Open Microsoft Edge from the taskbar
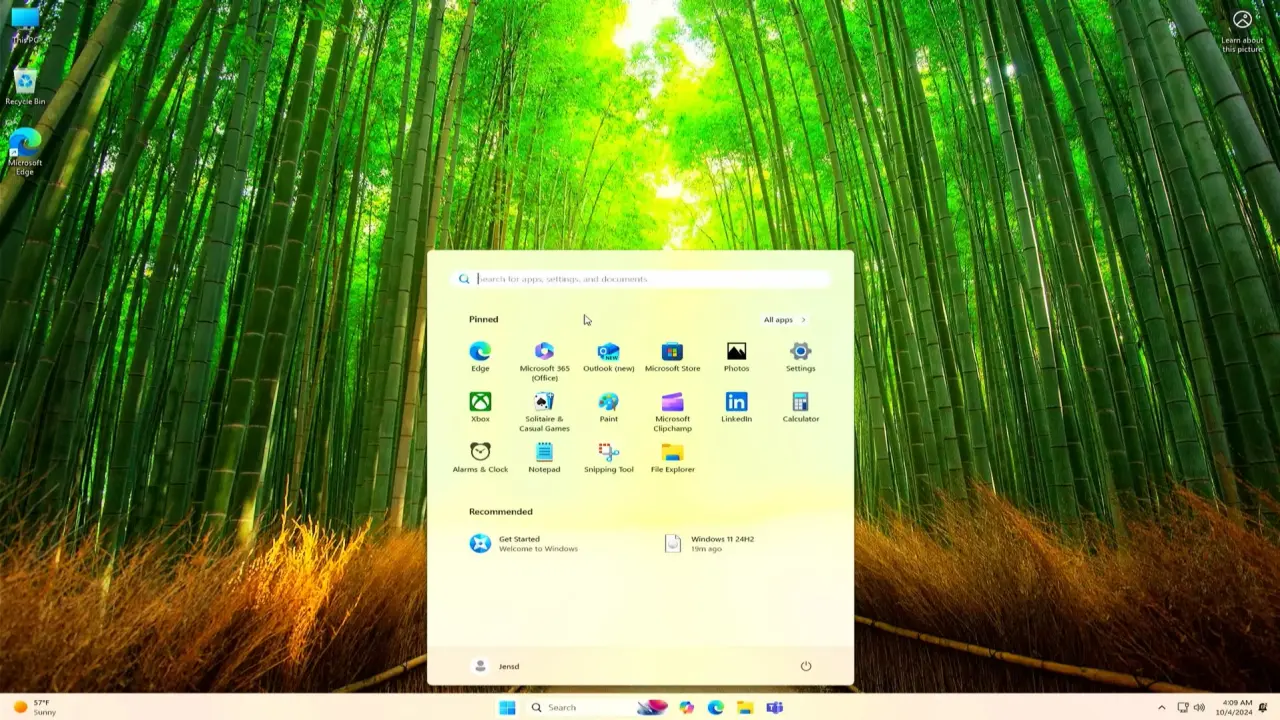This screenshot has width=1280, height=720. click(x=716, y=707)
